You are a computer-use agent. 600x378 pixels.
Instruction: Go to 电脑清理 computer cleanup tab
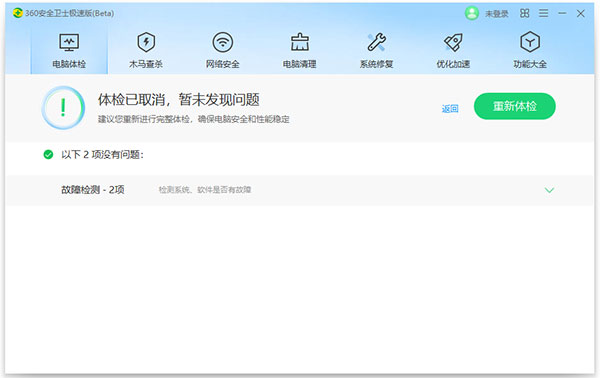[x=300, y=51]
